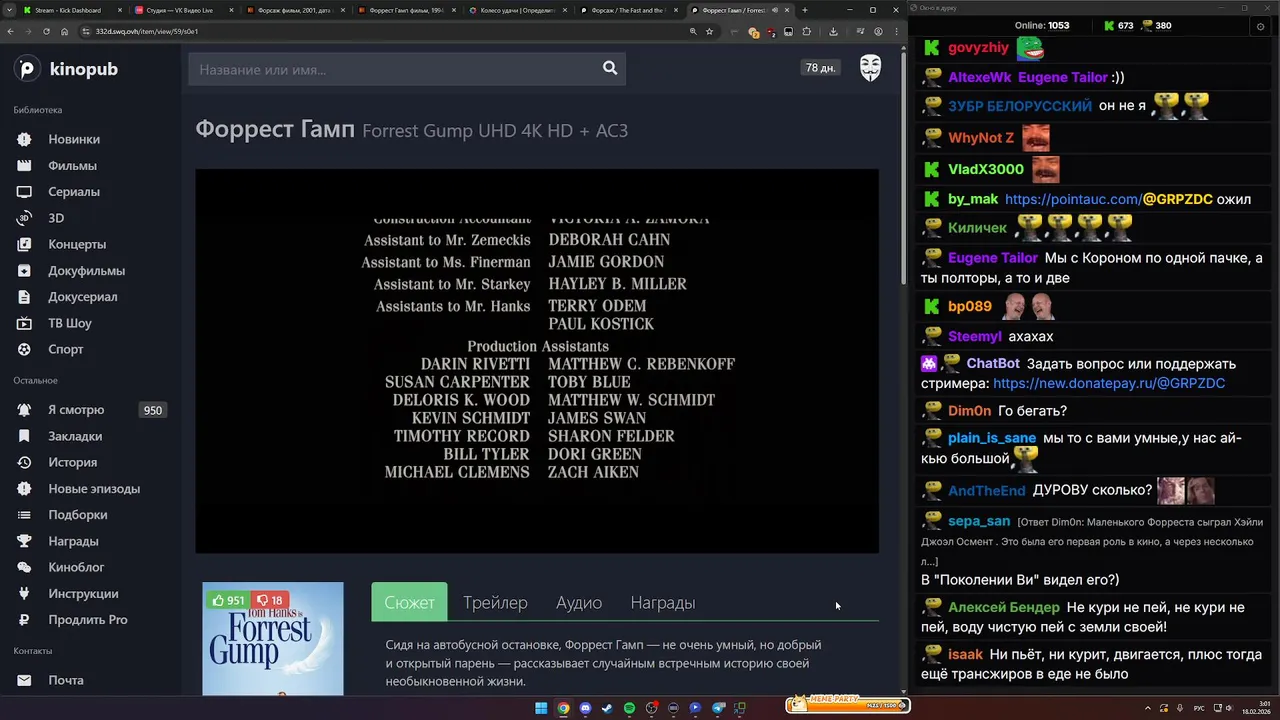
Task: Go to ТВ Шоу section
Action: tap(70, 323)
